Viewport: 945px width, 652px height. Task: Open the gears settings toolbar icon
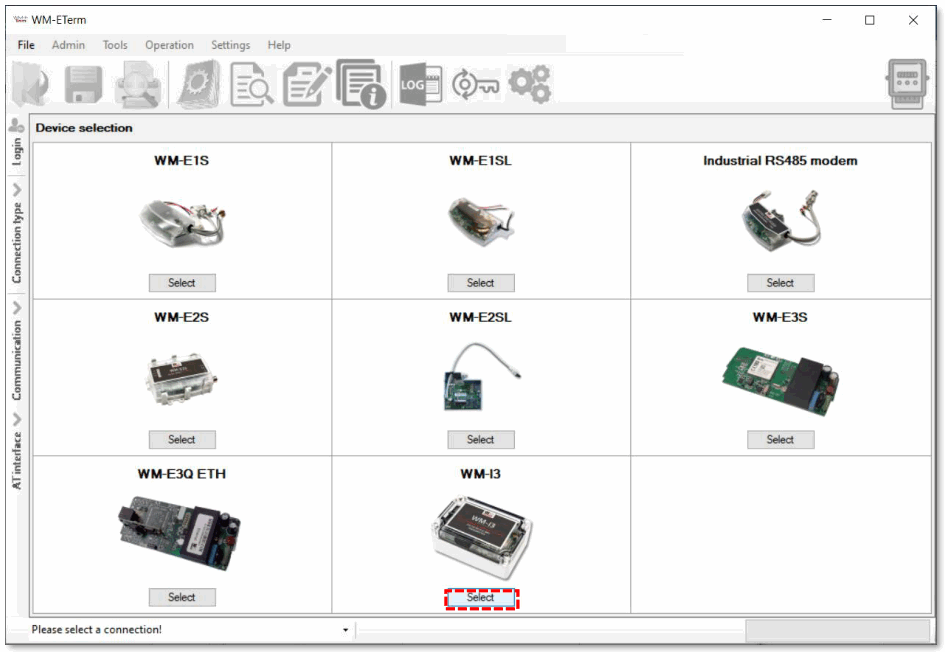pyautogui.click(x=530, y=84)
